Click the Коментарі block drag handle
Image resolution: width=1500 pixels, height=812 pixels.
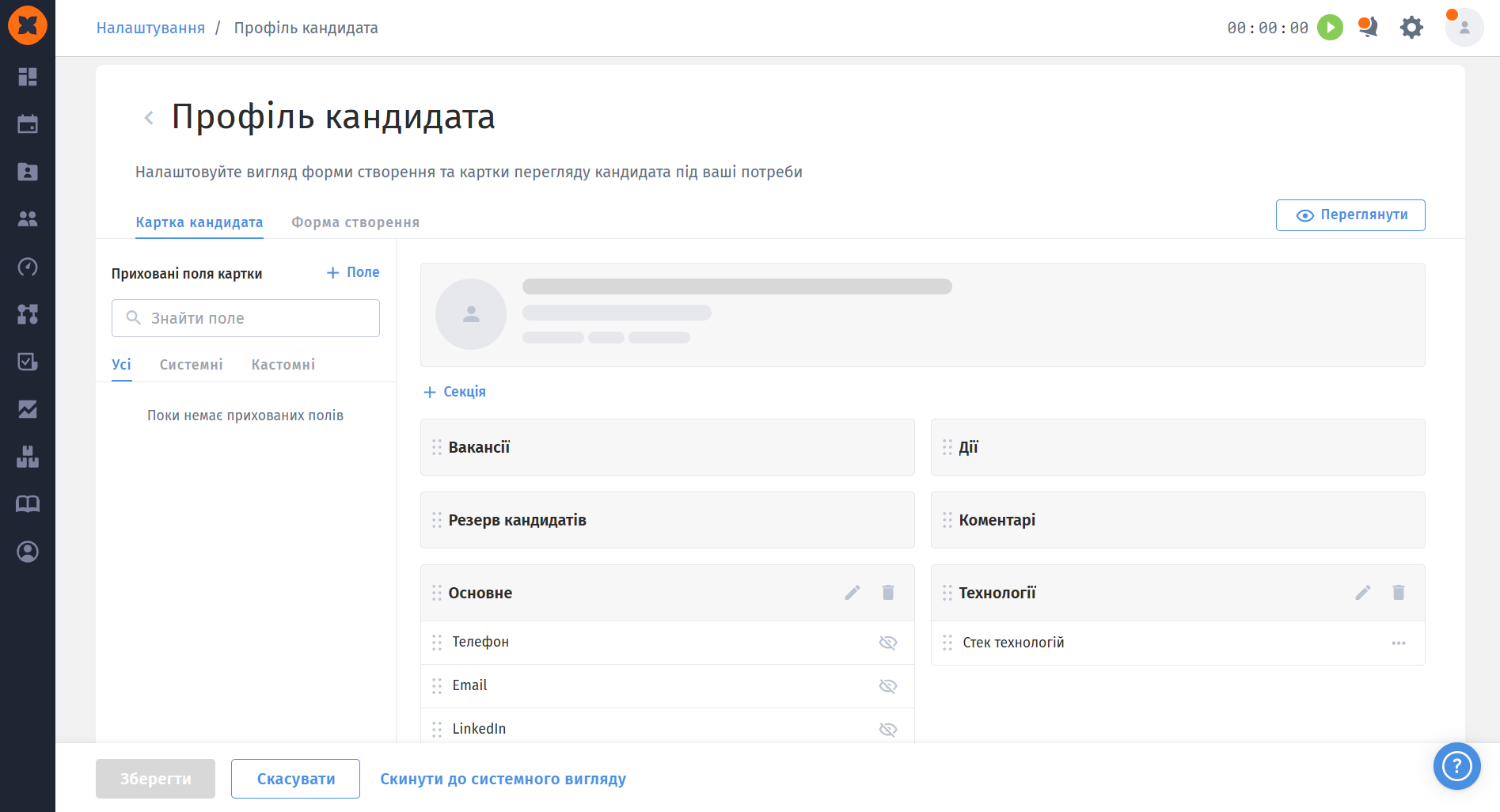(x=947, y=520)
